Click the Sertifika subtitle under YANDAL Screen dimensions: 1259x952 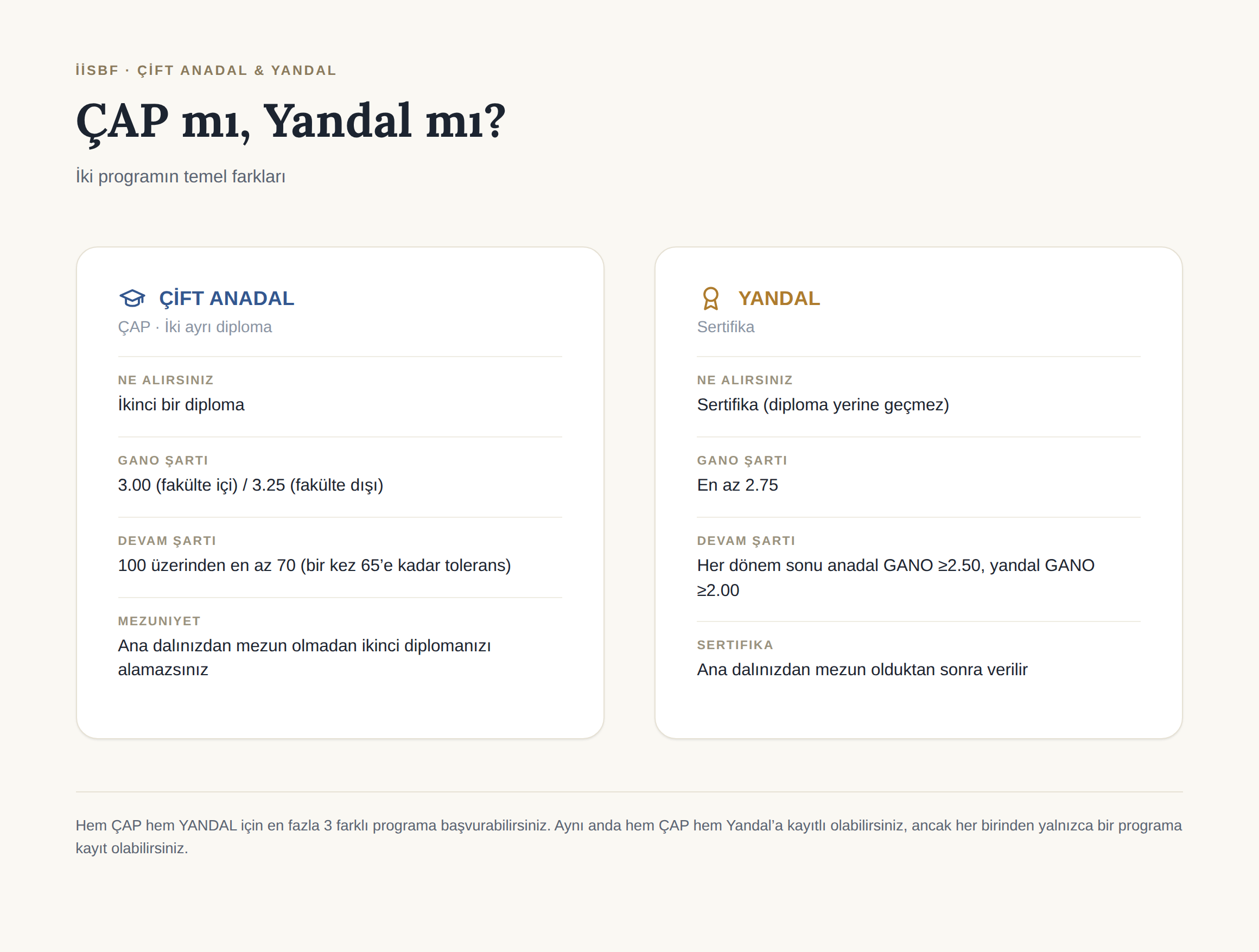[726, 327]
